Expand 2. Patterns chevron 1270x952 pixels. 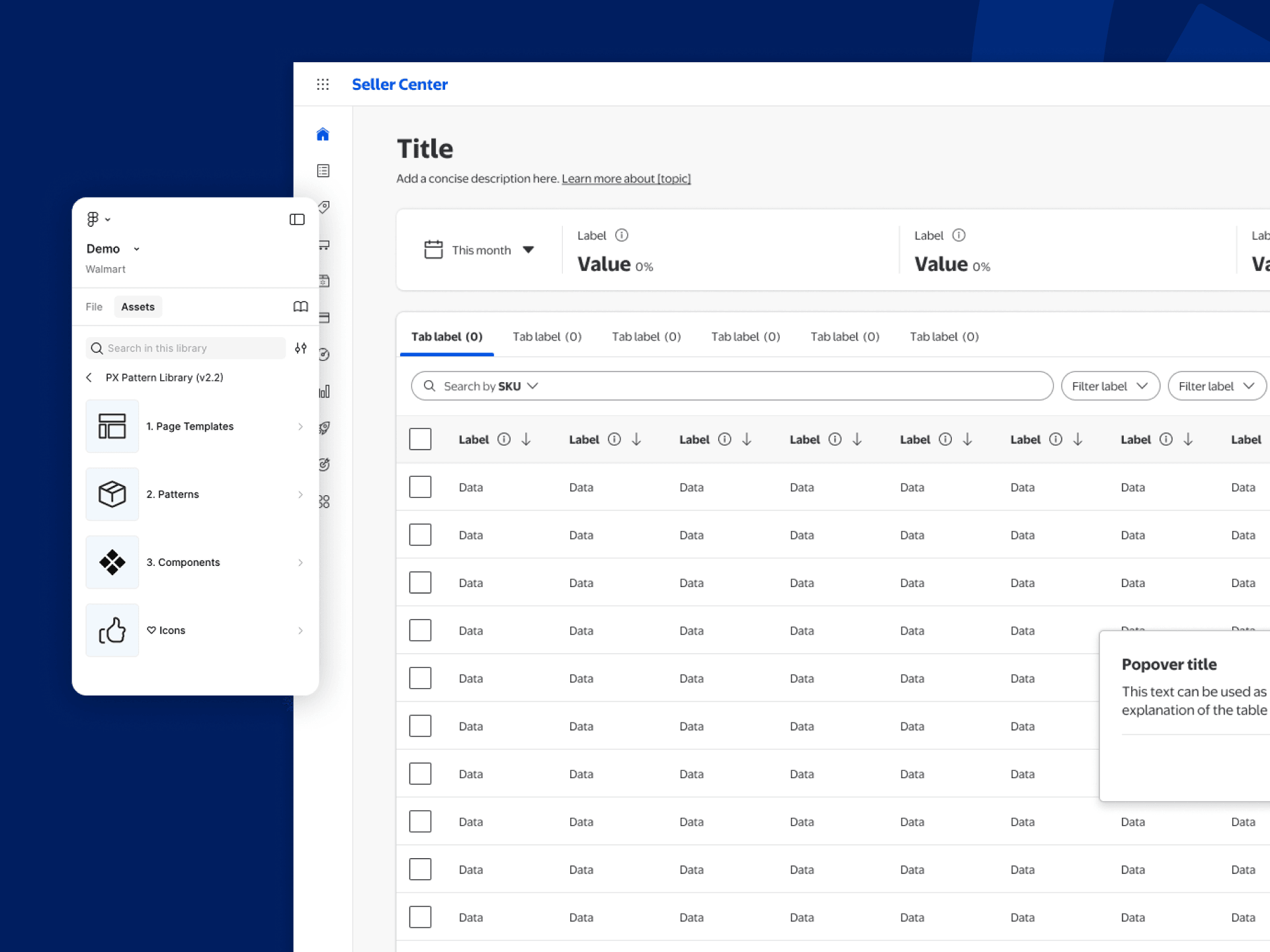[x=300, y=495]
